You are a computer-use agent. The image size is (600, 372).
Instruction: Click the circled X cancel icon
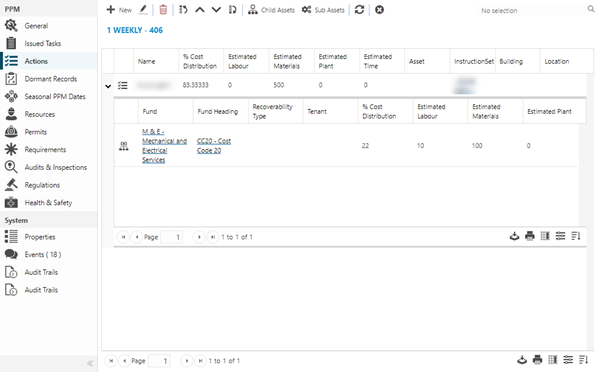coord(379,10)
